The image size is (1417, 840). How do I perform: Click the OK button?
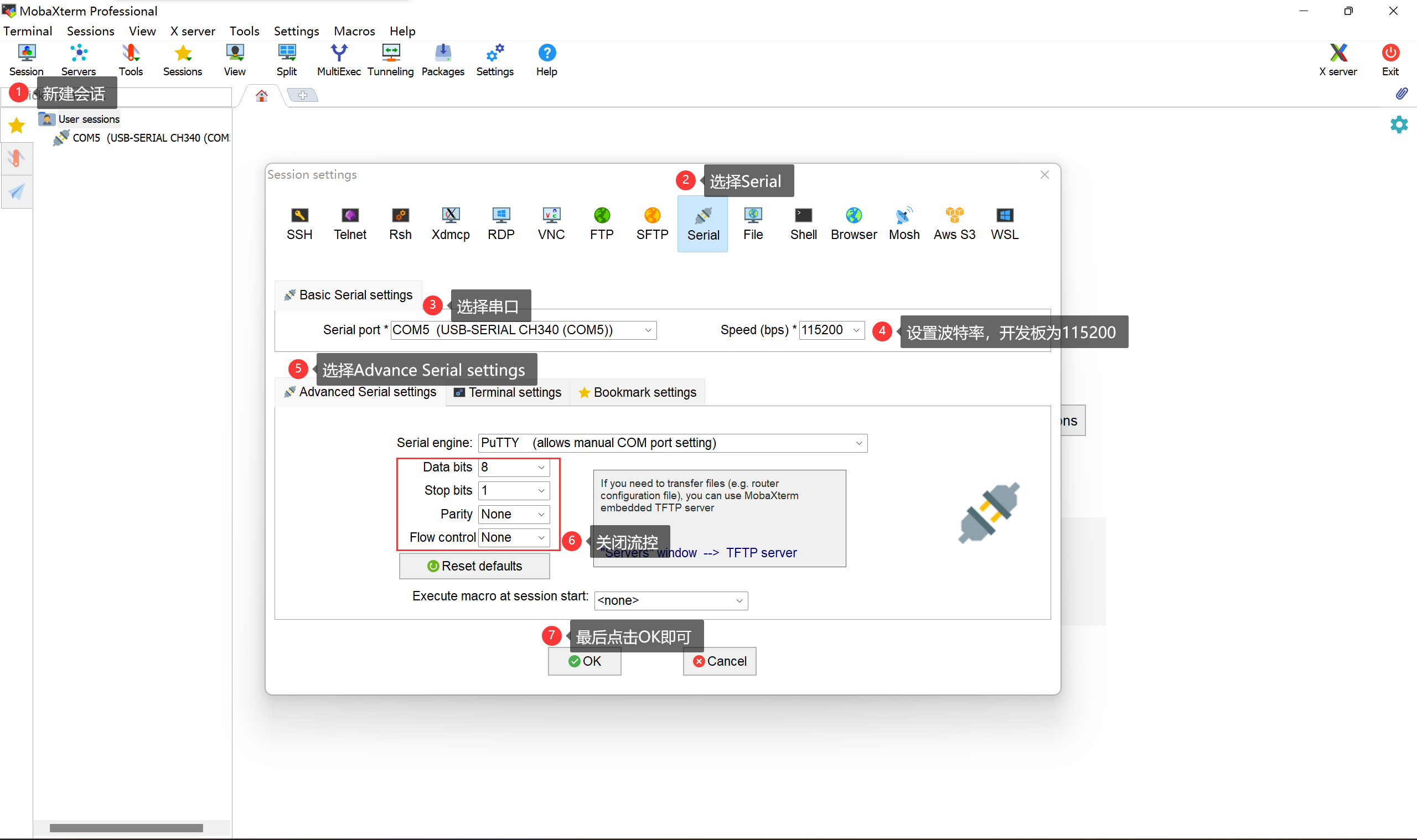(585, 661)
